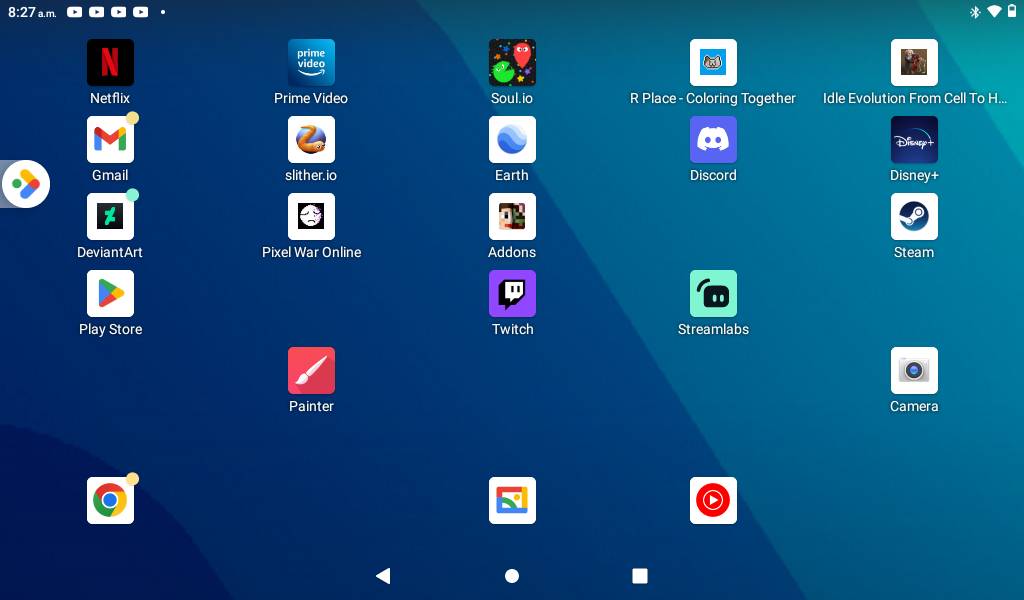
Task: Open Streamlabs
Action: point(713,294)
